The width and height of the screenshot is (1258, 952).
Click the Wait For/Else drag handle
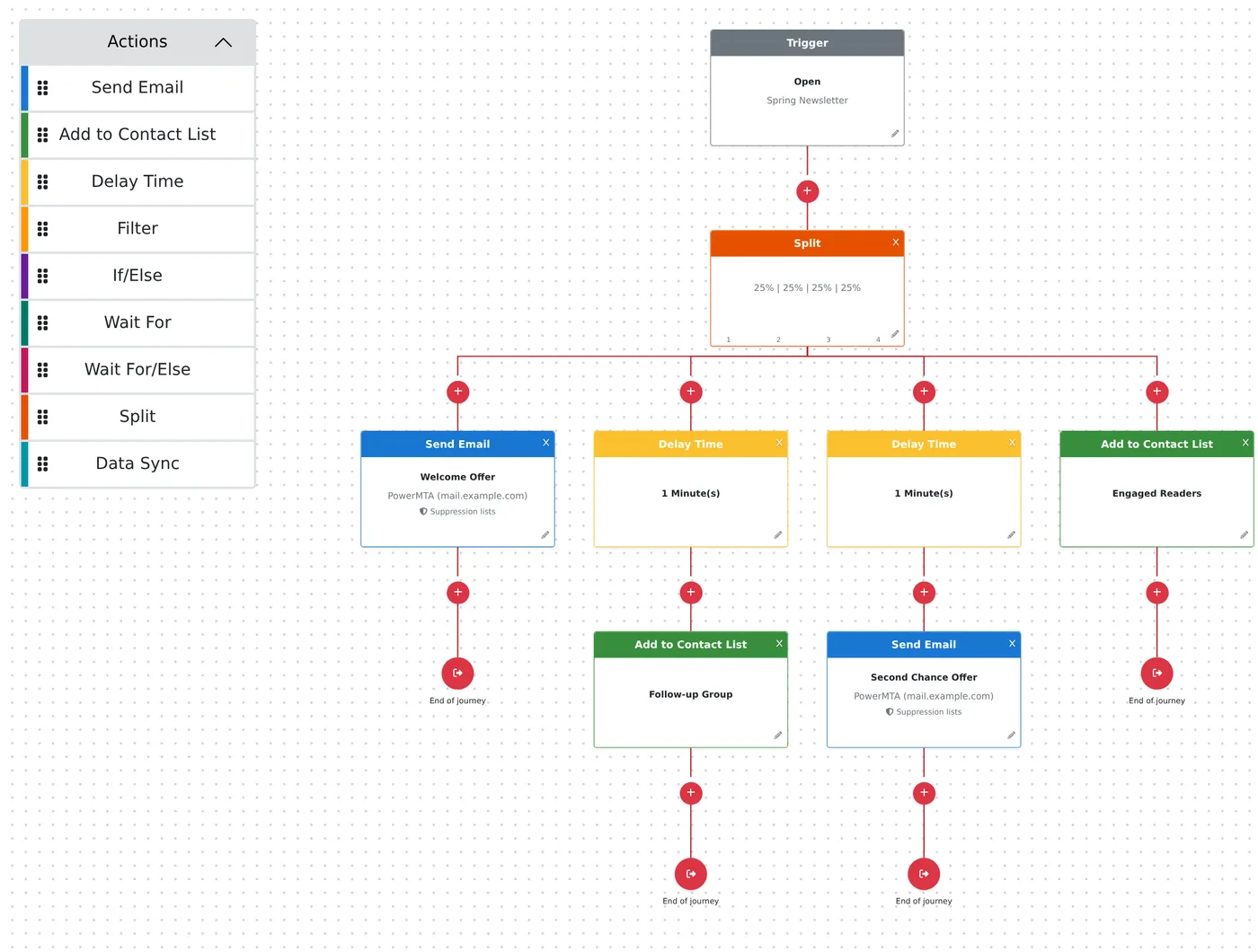pos(42,370)
